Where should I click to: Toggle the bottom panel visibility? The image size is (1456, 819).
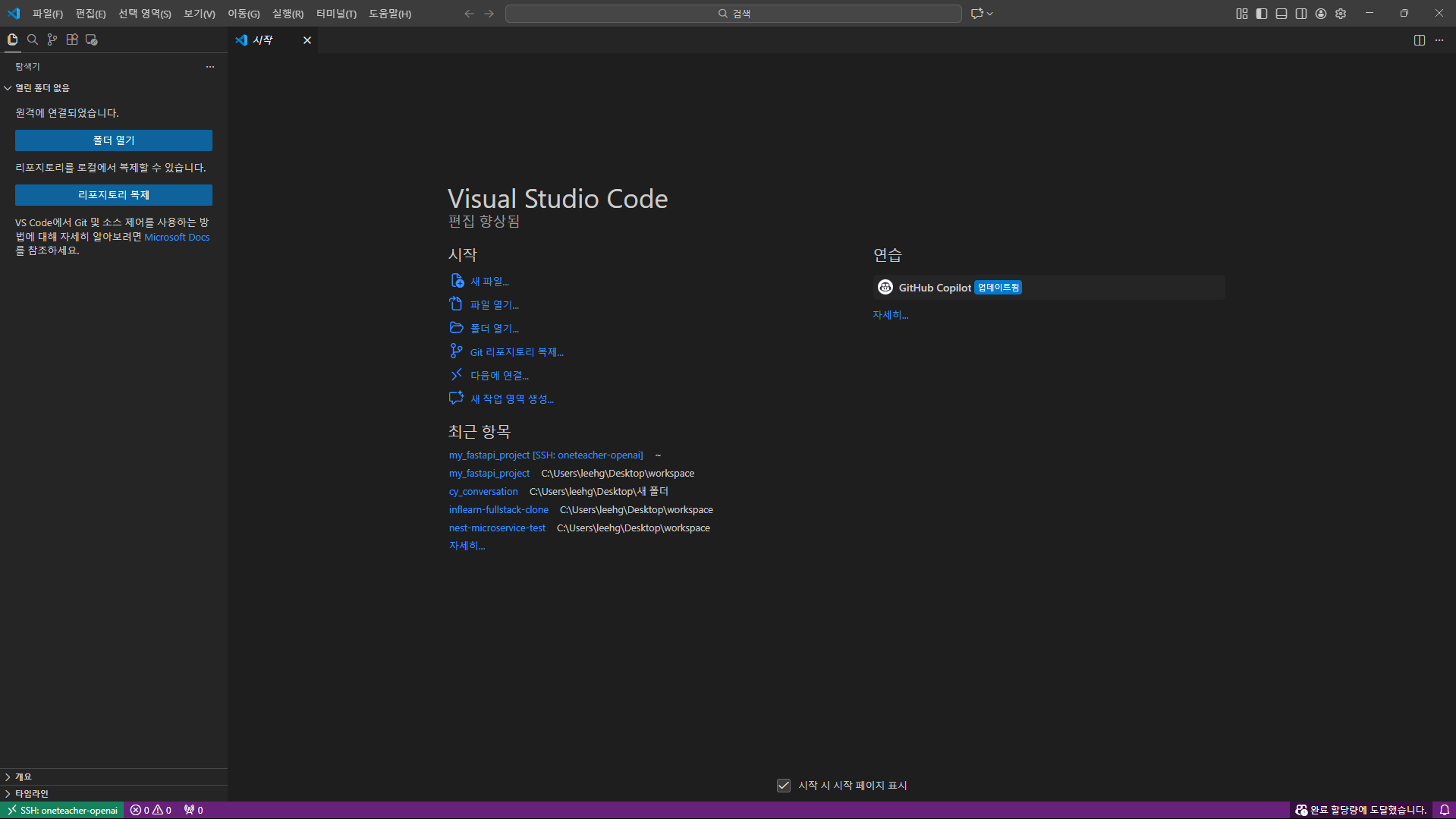click(1281, 14)
